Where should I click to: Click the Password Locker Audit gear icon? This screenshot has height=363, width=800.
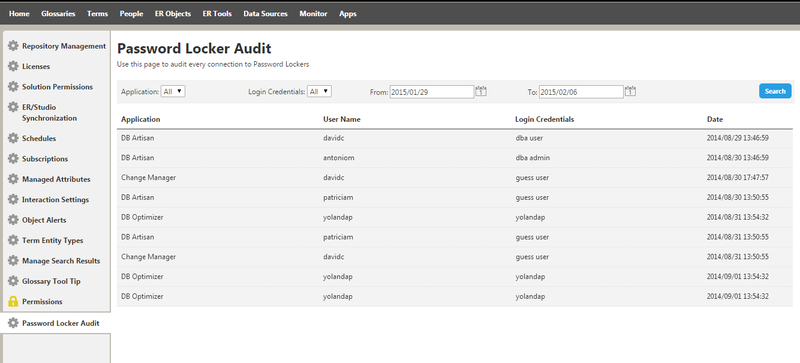(13, 323)
